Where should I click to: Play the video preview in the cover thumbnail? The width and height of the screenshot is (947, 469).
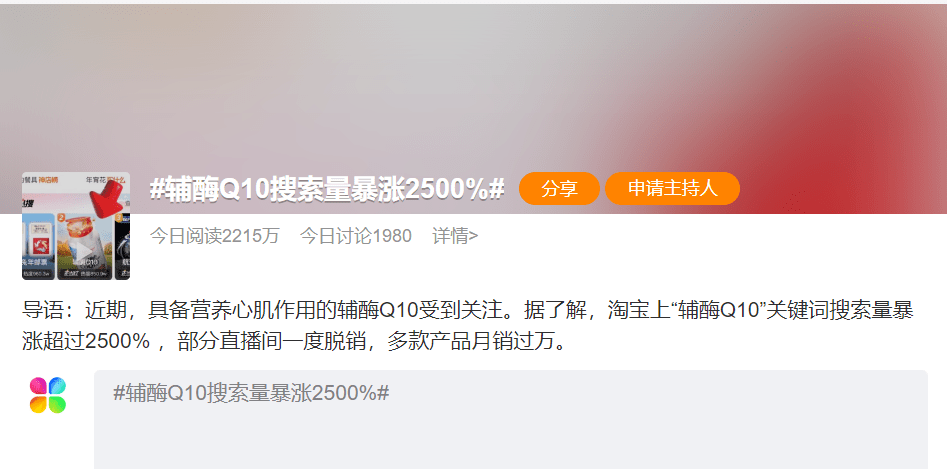(x=84, y=250)
